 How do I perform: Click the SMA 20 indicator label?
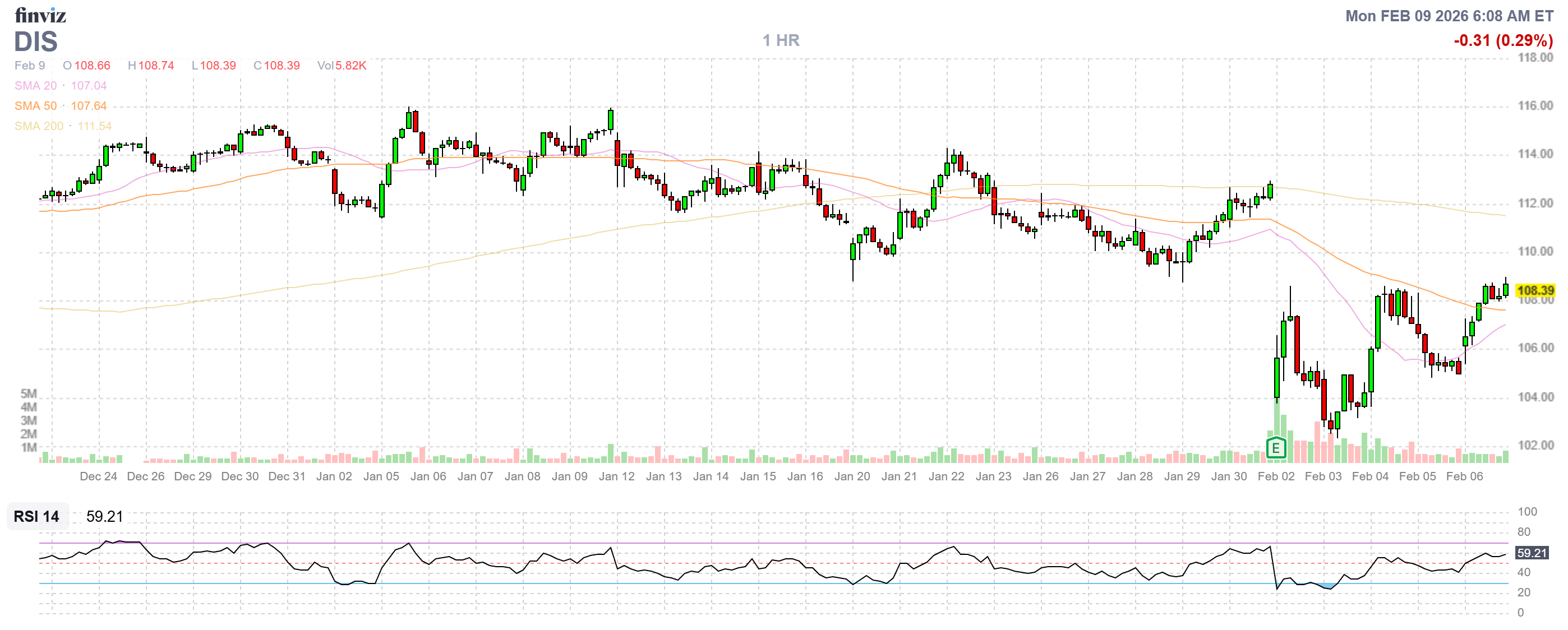click(x=35, y=86)
